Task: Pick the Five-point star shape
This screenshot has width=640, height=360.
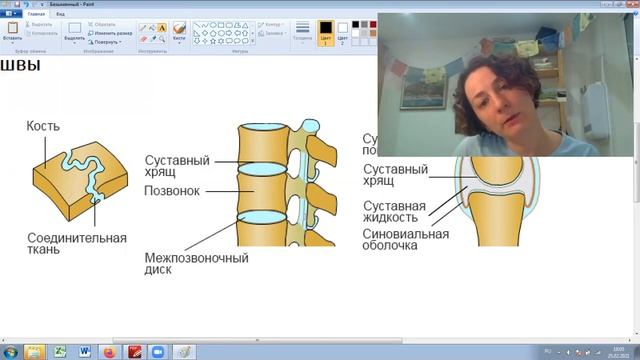Action: pos(213,41)
